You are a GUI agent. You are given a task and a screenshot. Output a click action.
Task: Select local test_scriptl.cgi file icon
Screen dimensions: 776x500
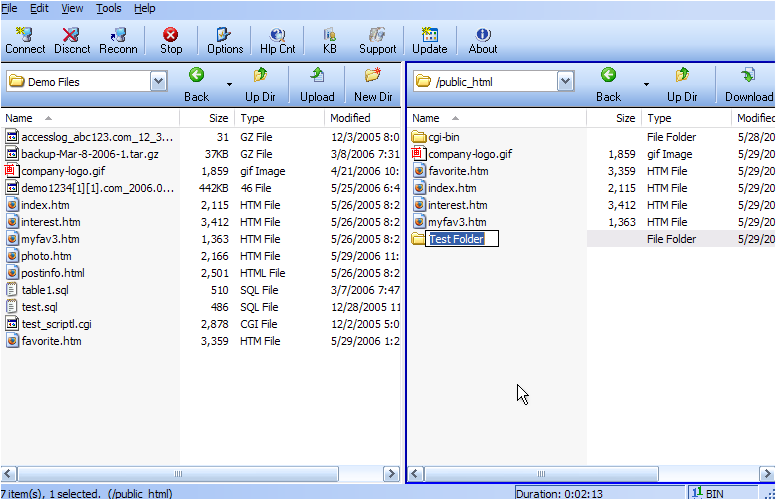click(12, 324)
